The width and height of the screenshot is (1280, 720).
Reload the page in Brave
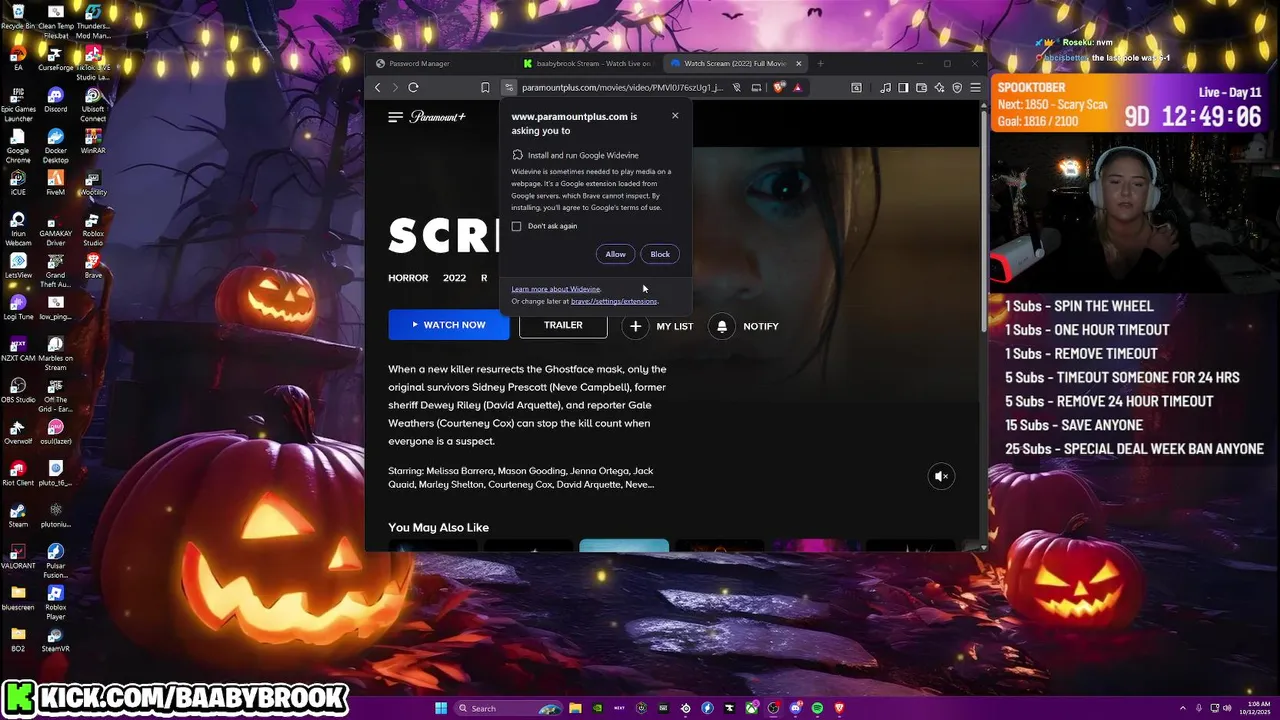pos(413,88)
